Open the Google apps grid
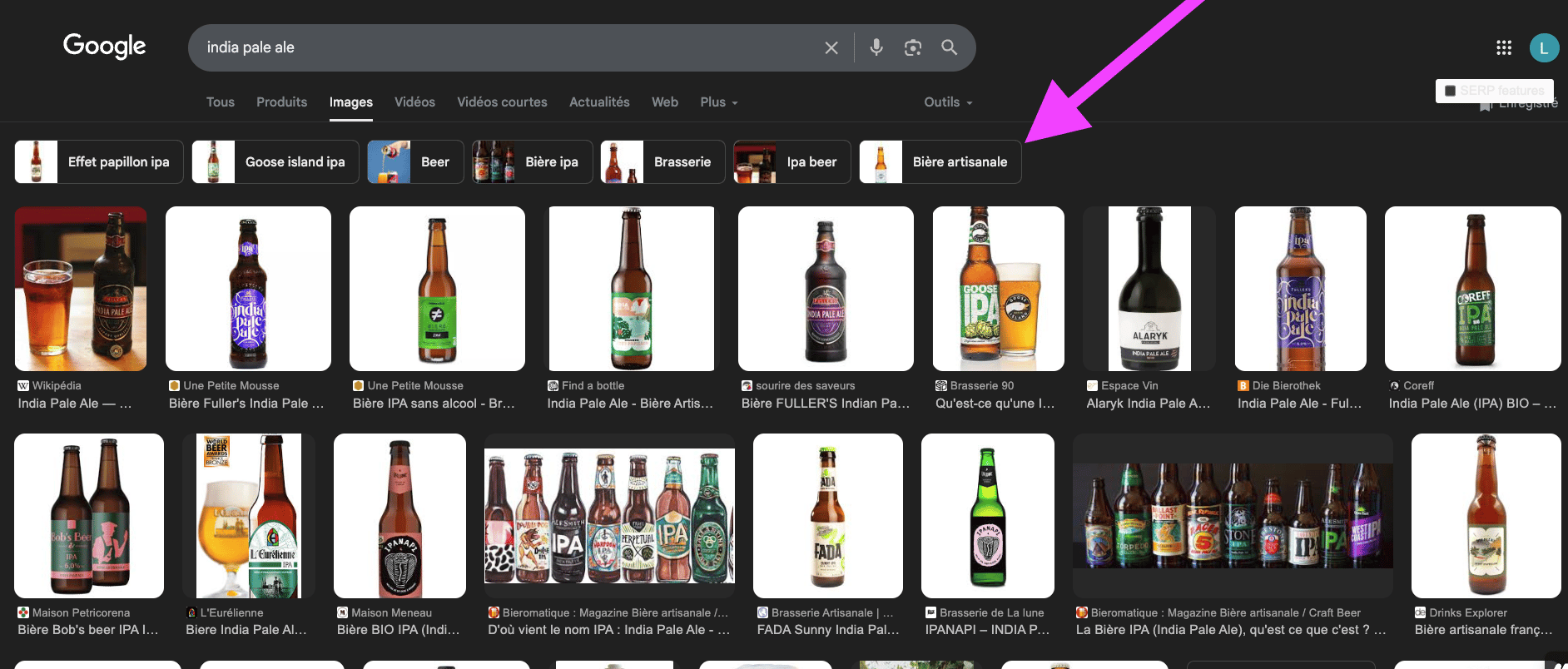The image size is (1568, 669). click(1504, 47)
